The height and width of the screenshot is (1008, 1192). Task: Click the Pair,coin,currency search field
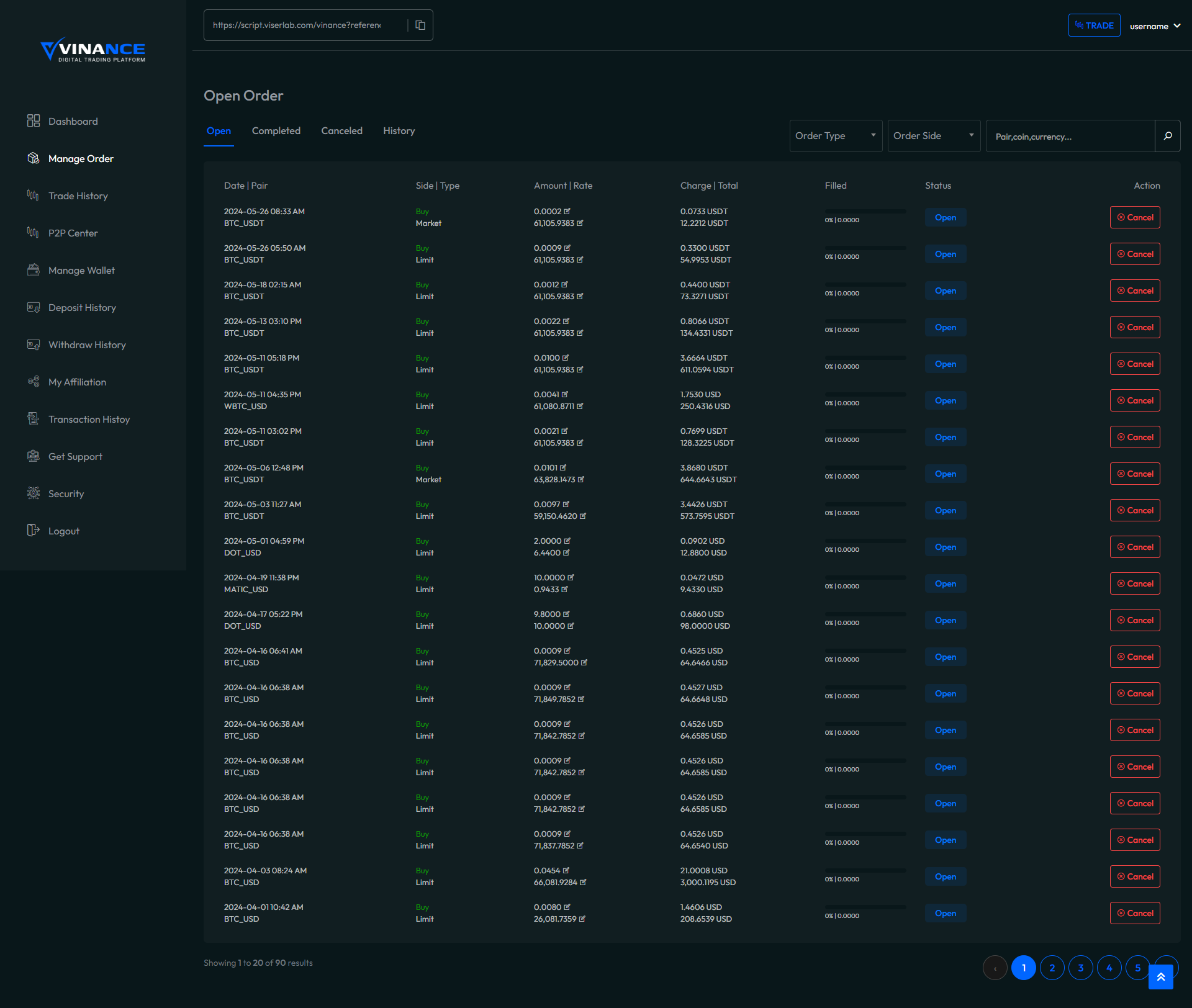tap(1070, 137)
